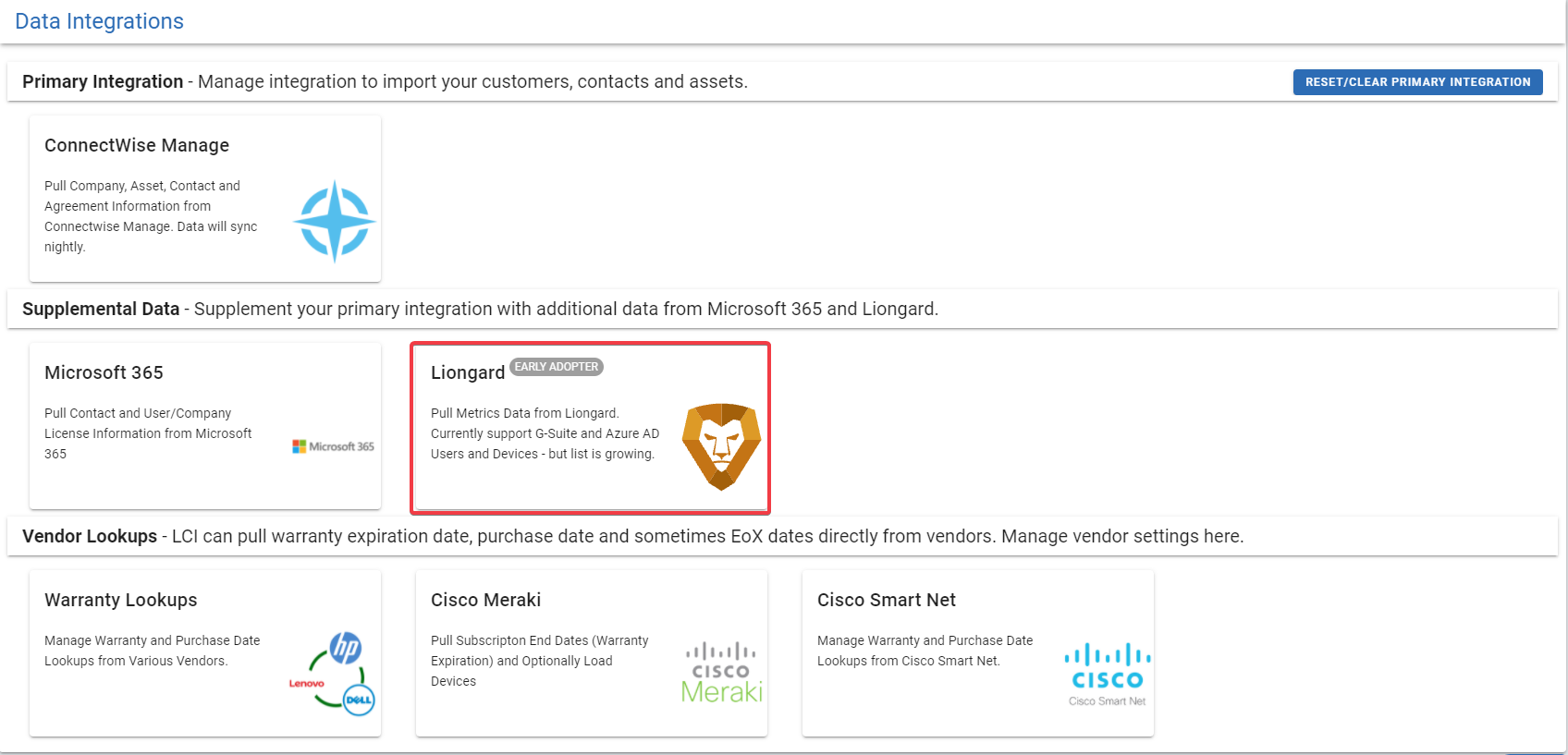1568x755 pixels.
Task: Click the Early Adopter badge on Liongard
Action: coord(557,367)
